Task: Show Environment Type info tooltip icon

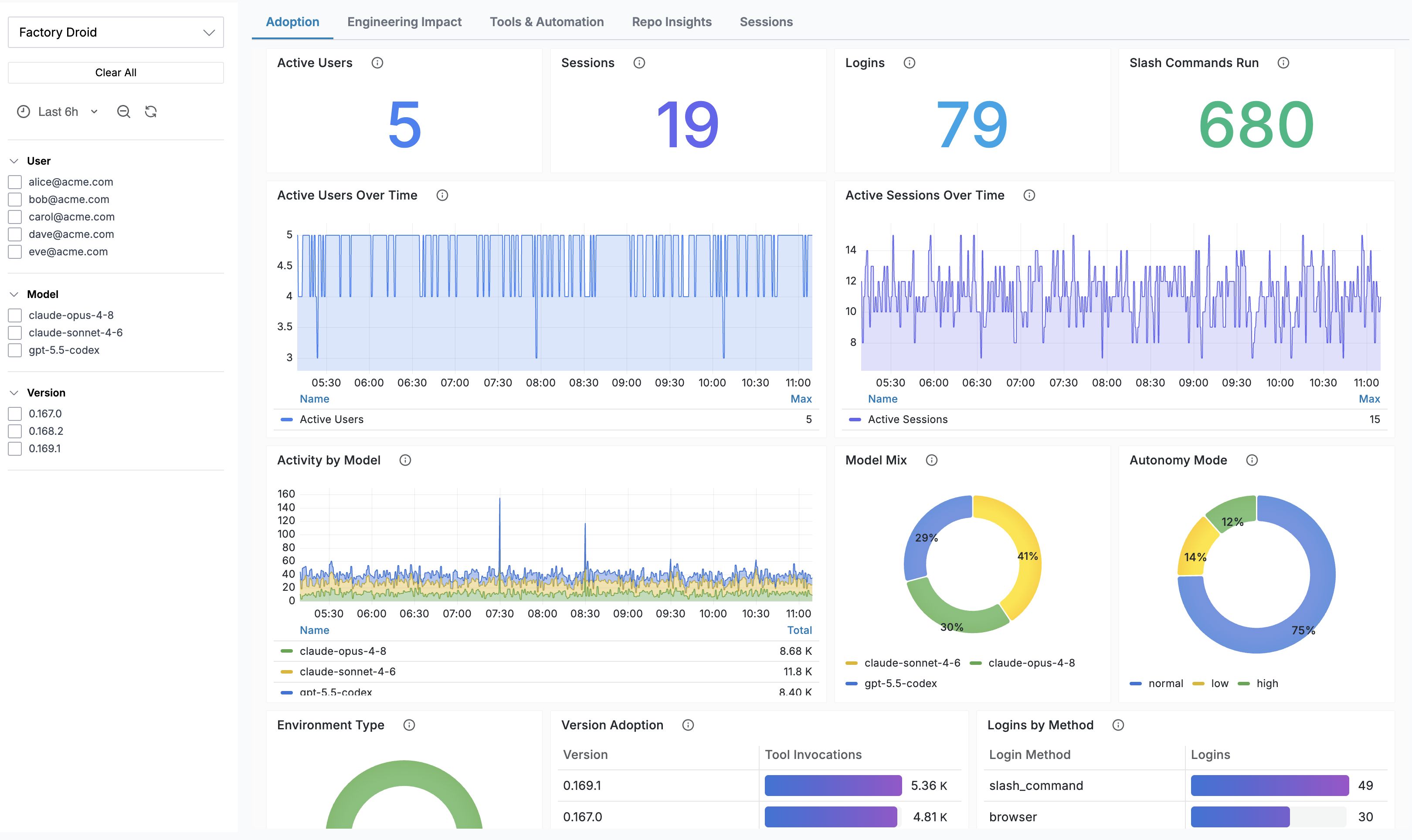Action: point(409,725)
